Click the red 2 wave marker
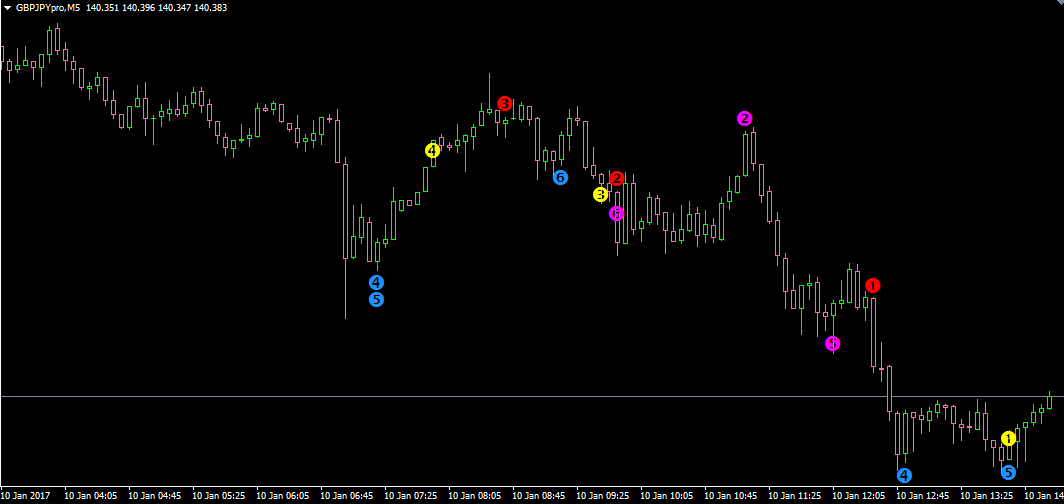The height and width of the screenshot is (504, 1064). click(617, 179)
